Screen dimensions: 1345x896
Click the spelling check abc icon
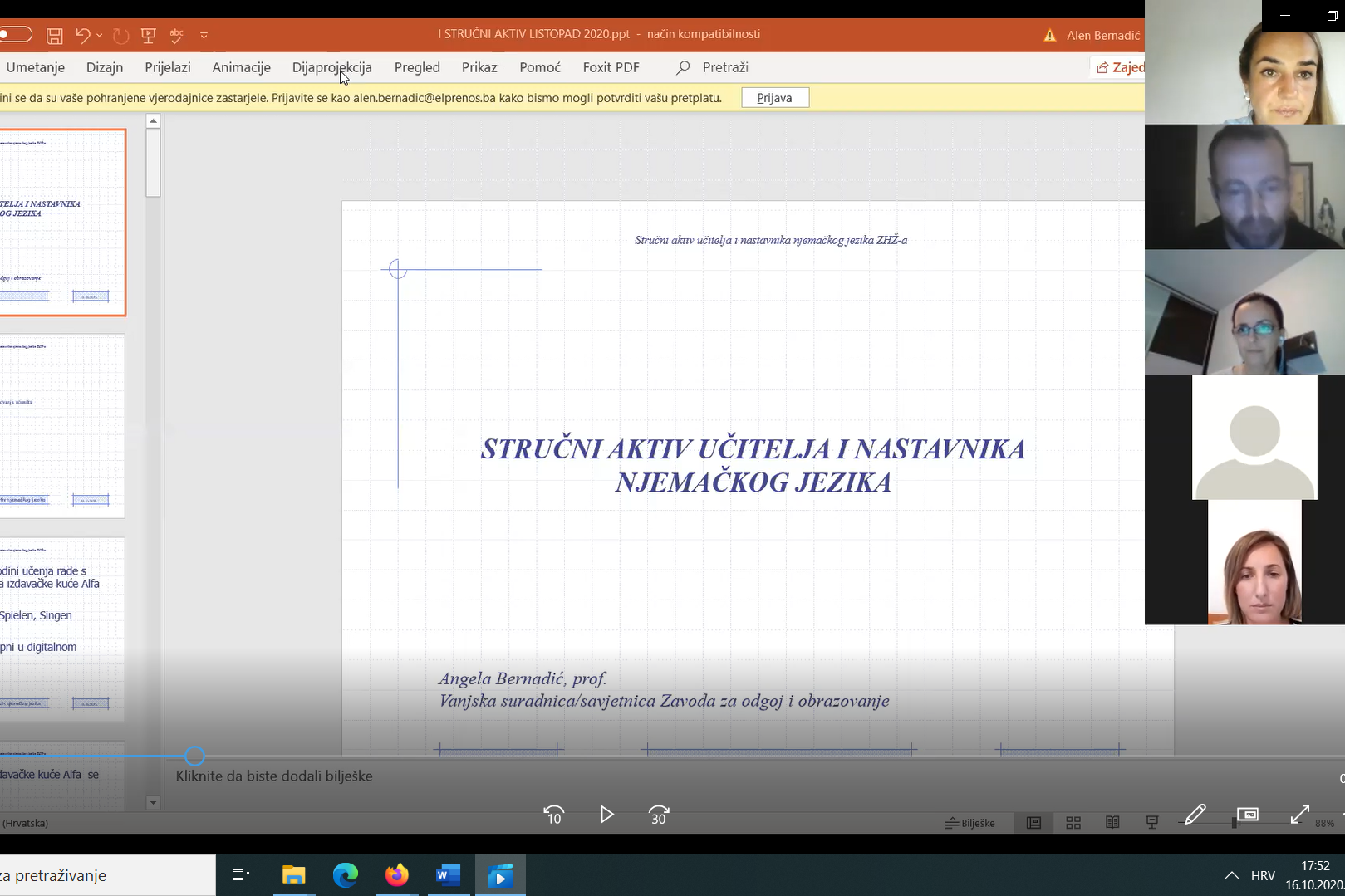pyautogui.click(x=176, y=35)
